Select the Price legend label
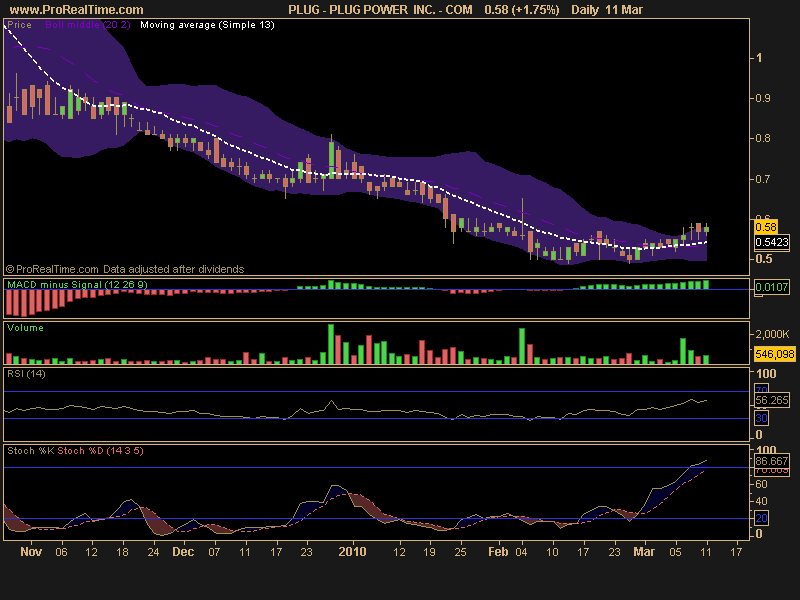The width and height of the screenshot is (800, 600). 19,24
